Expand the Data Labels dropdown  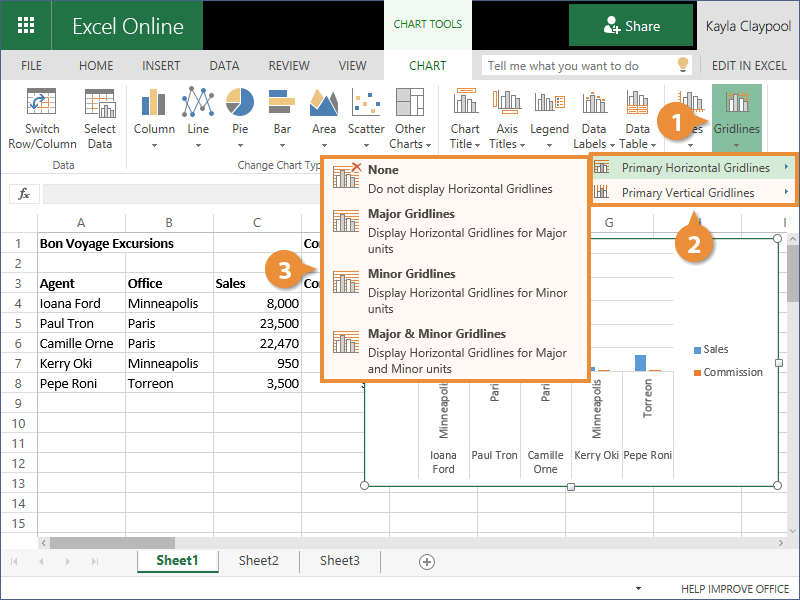[x=594, y=118]
